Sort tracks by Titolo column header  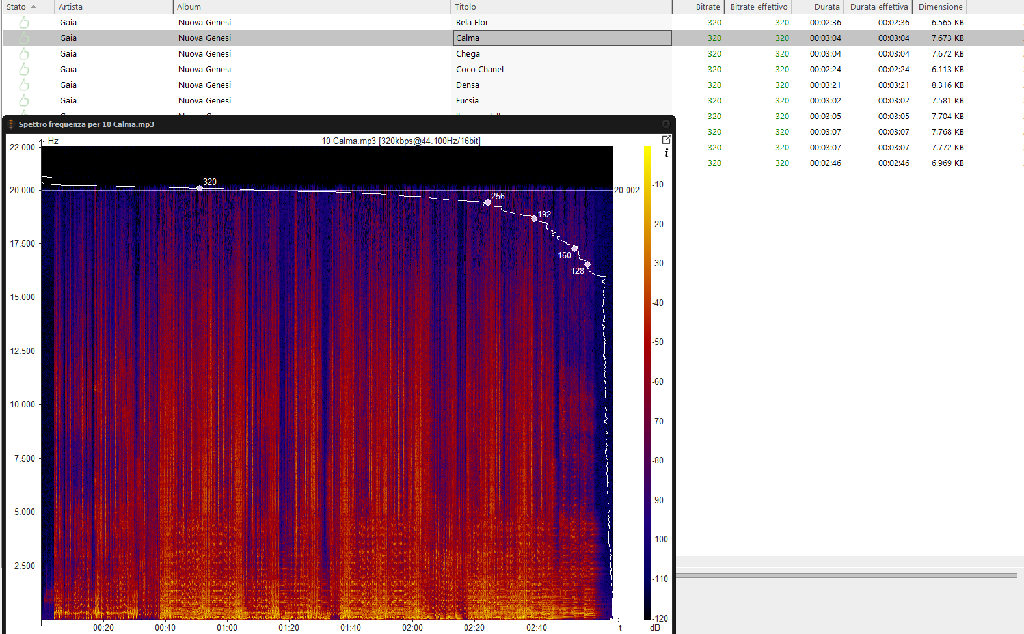click(562, 7)
